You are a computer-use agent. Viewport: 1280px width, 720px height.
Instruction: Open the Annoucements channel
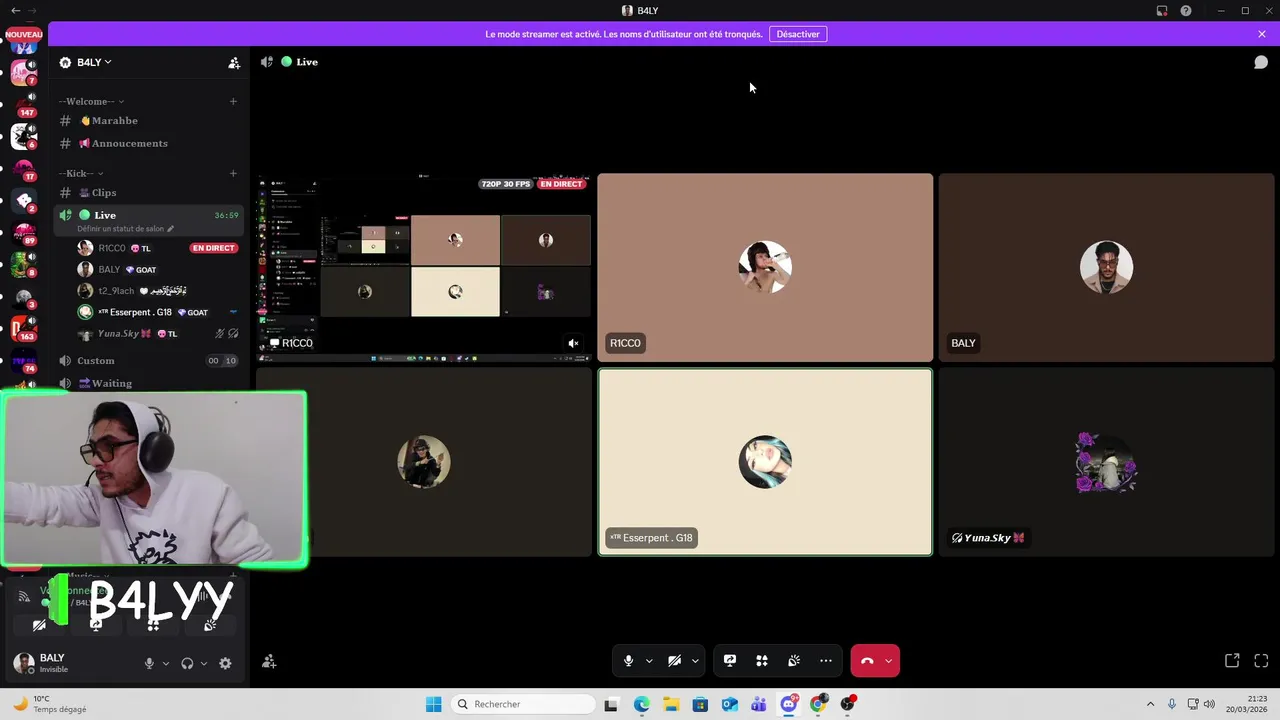[150, 143]
